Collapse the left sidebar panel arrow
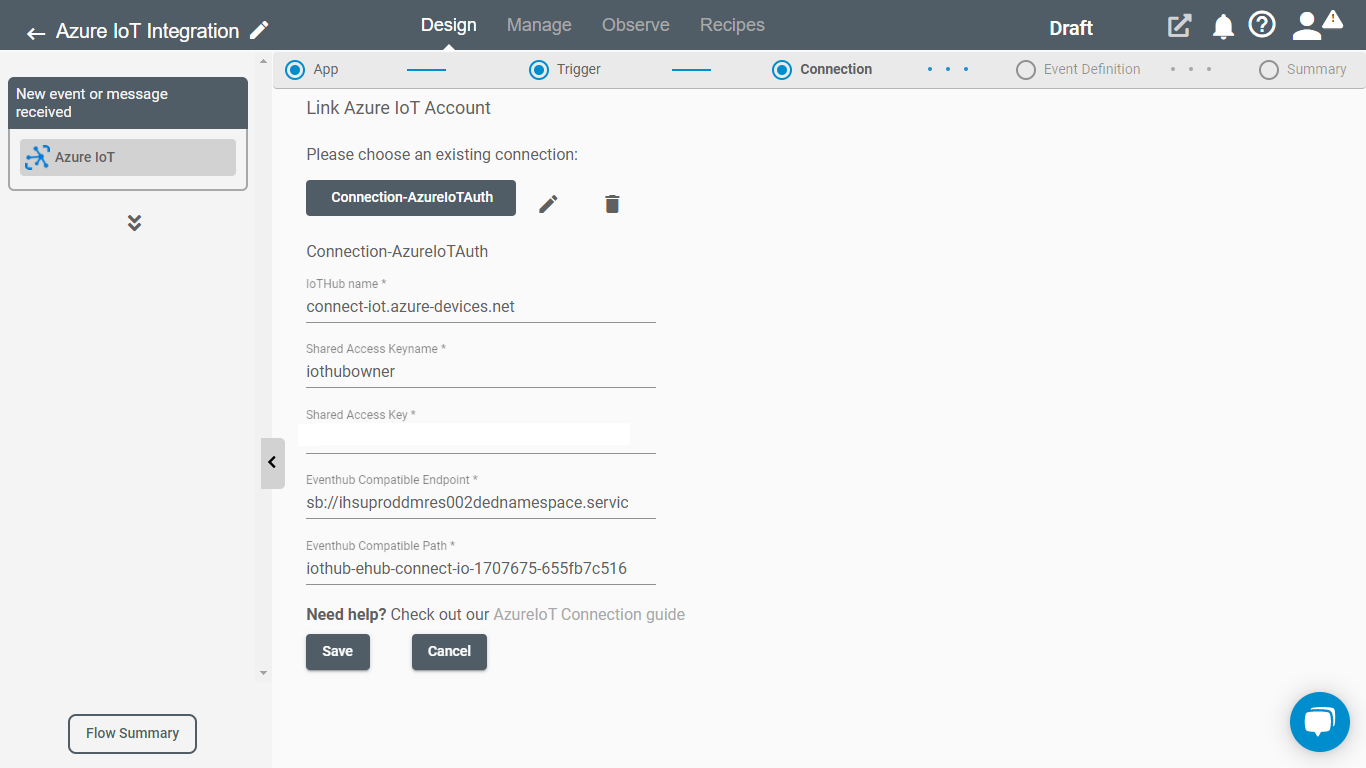This screenshot has height=768, width=1366. 272,463
